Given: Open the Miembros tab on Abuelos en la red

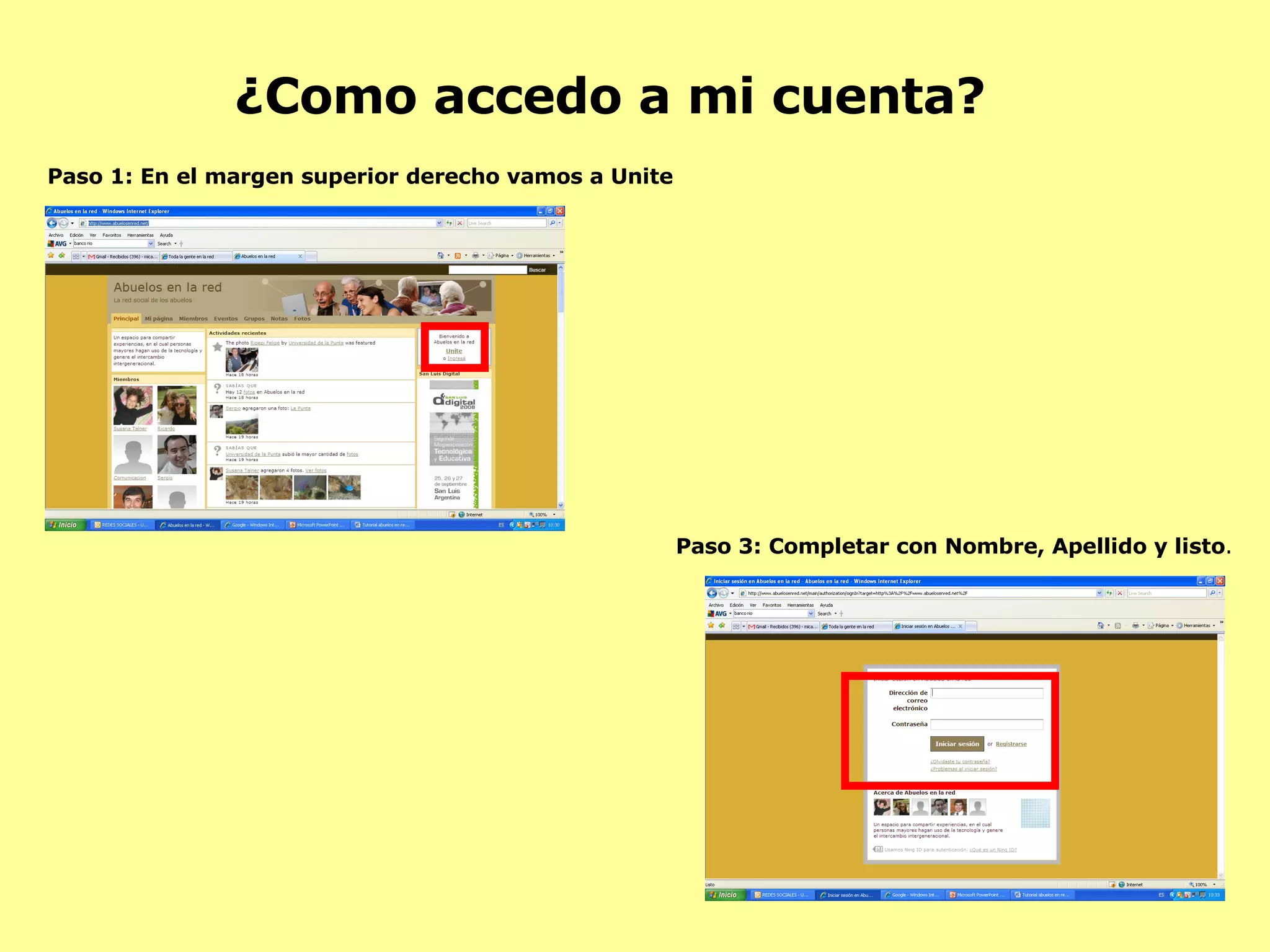Looking at the screenshot, I should pos(193,319).
